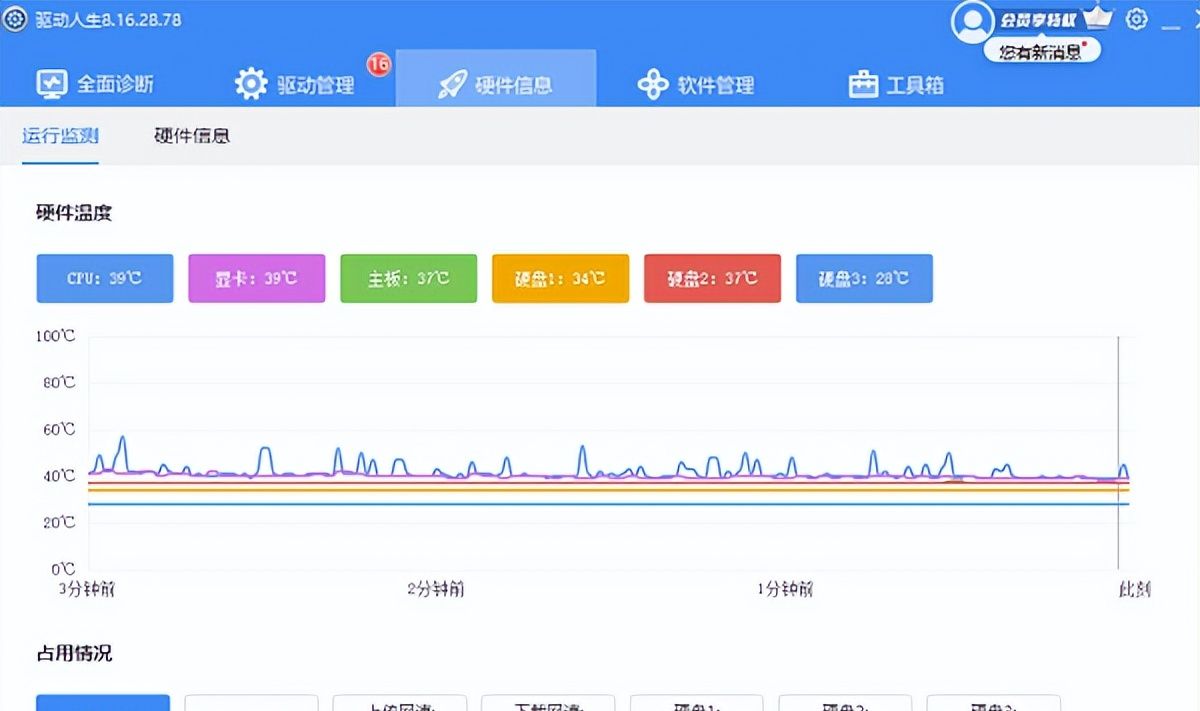The height and width of the screenshot is (711, 1200).
Task: Select the 上传网速 usage button
Action: click(400, 703)
